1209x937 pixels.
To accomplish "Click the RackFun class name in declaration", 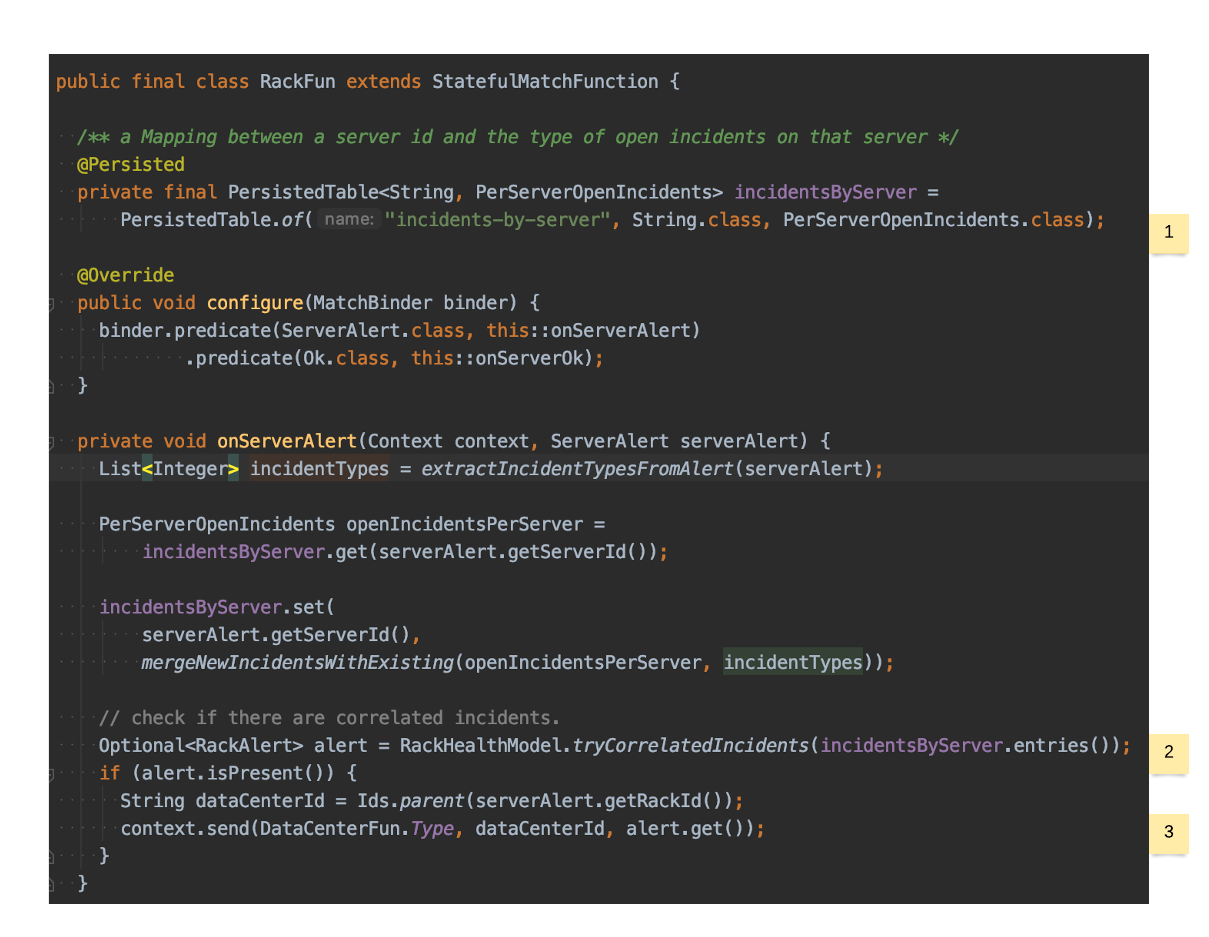I will 298,81.
